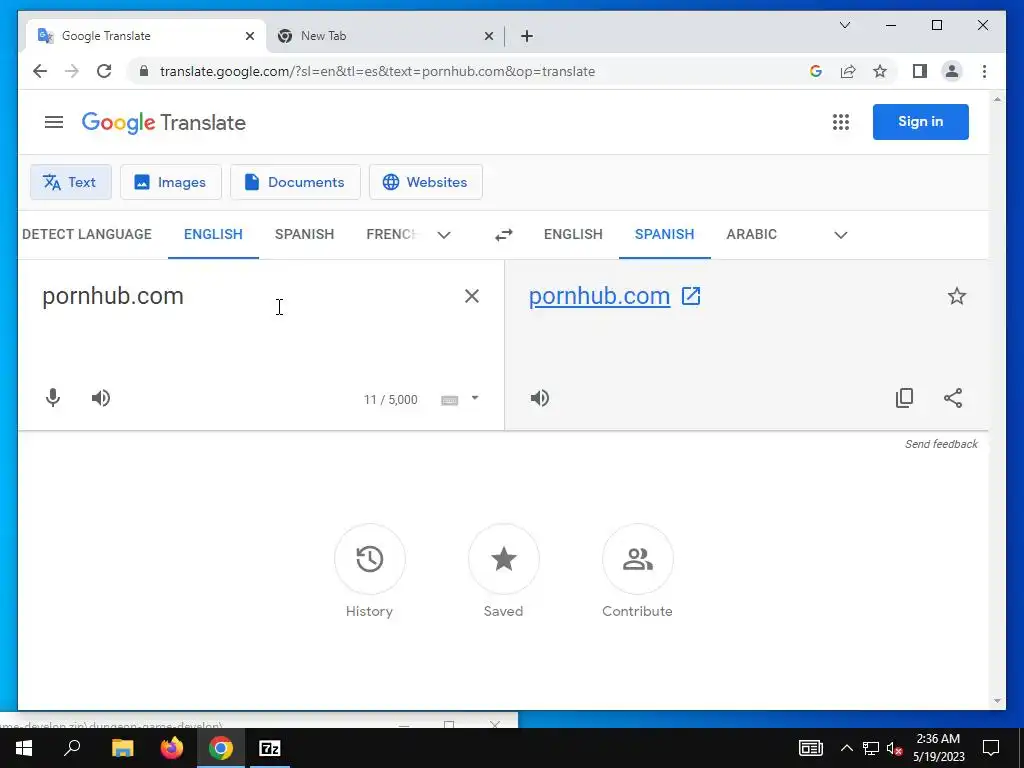Click the page vertical scrollbar
The width and height of the screenshot is (1024, 768).
pyautogui.click(x=997, y=400)
